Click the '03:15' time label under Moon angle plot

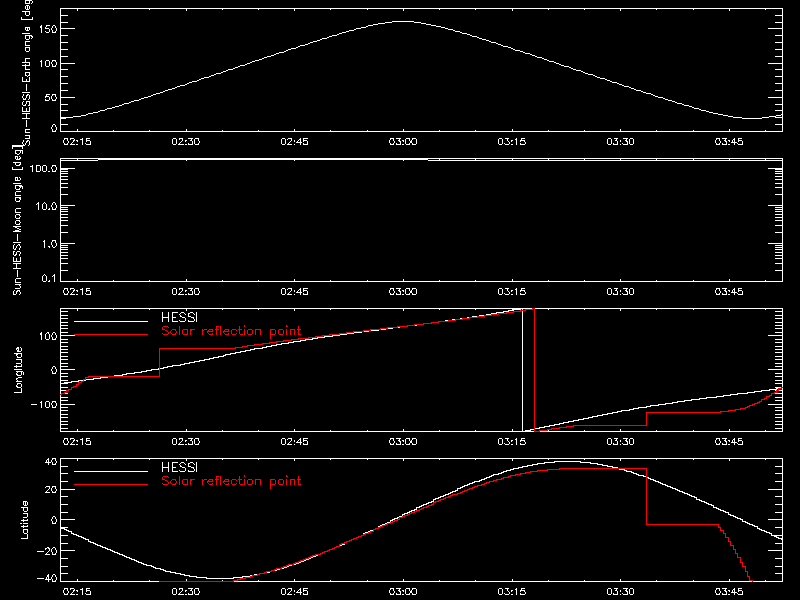tap(512, 292)
